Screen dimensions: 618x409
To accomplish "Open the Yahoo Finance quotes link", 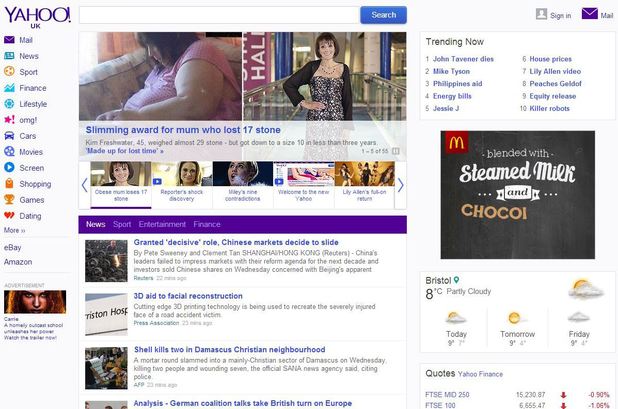I will (x=480, y=374).
